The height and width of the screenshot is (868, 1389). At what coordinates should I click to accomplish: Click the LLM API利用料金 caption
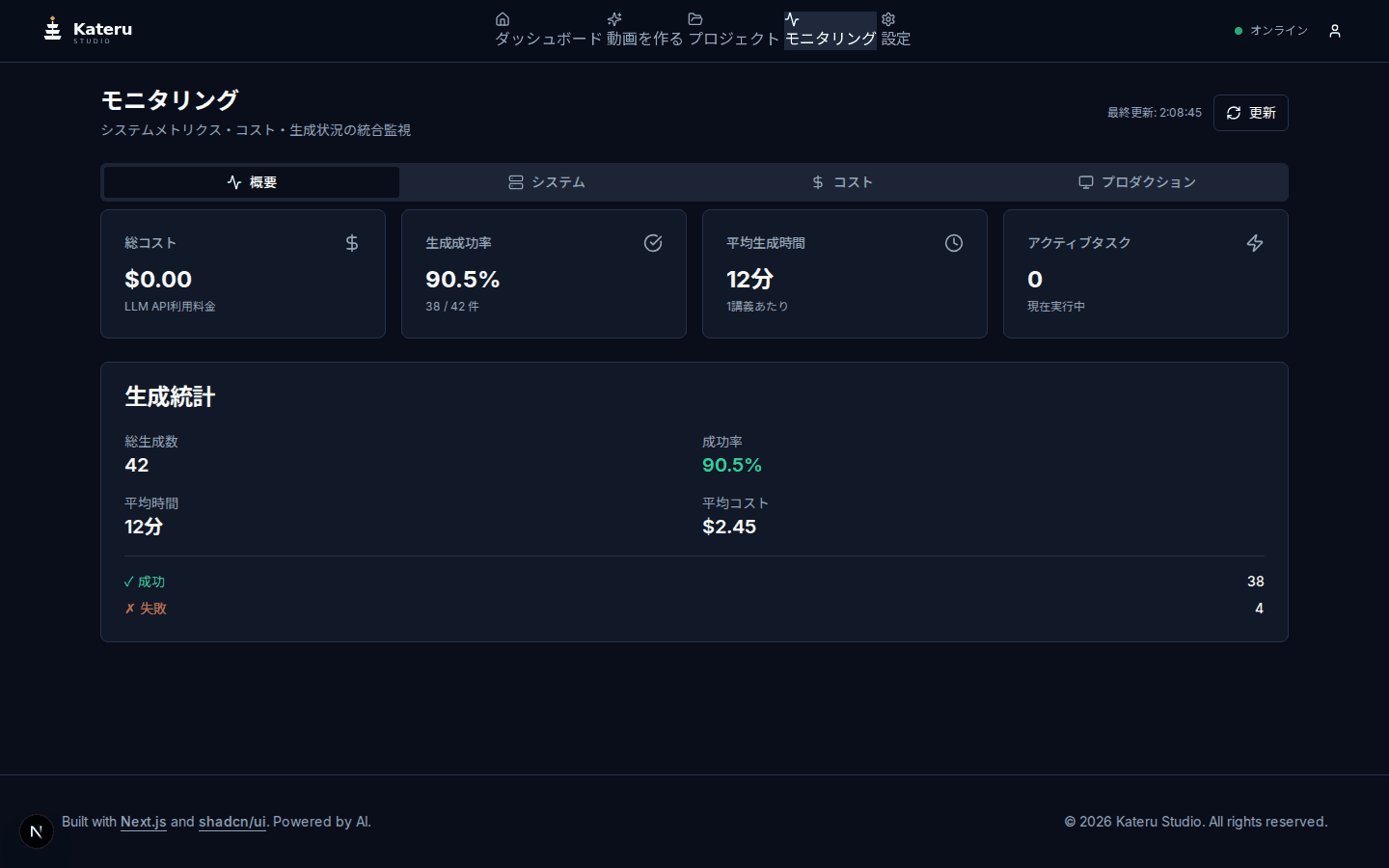click(x=170, y=307)
